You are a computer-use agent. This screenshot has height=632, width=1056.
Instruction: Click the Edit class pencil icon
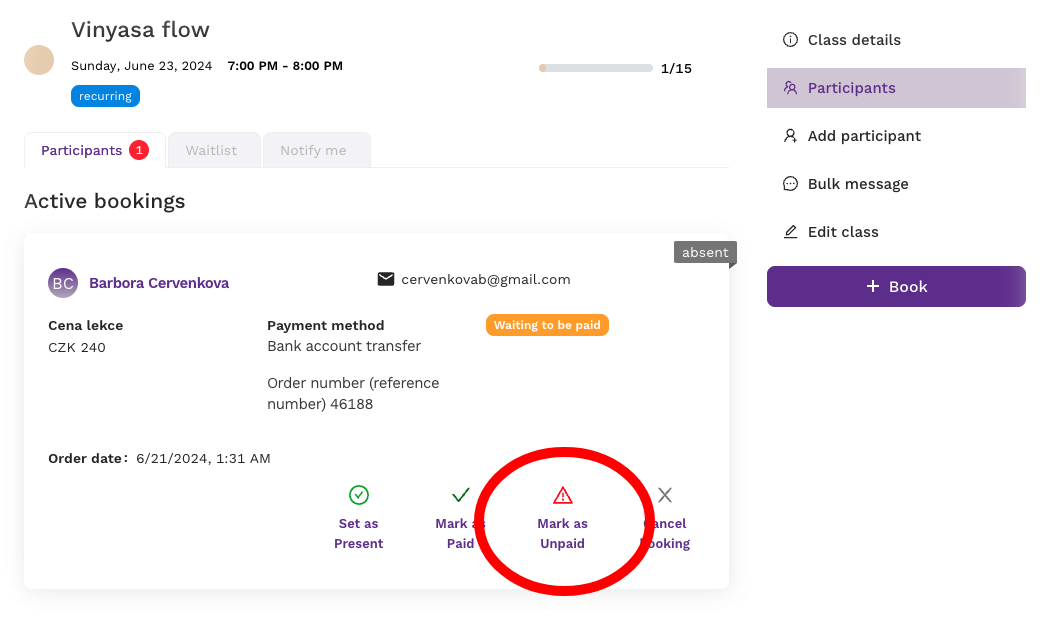[790, 232]
